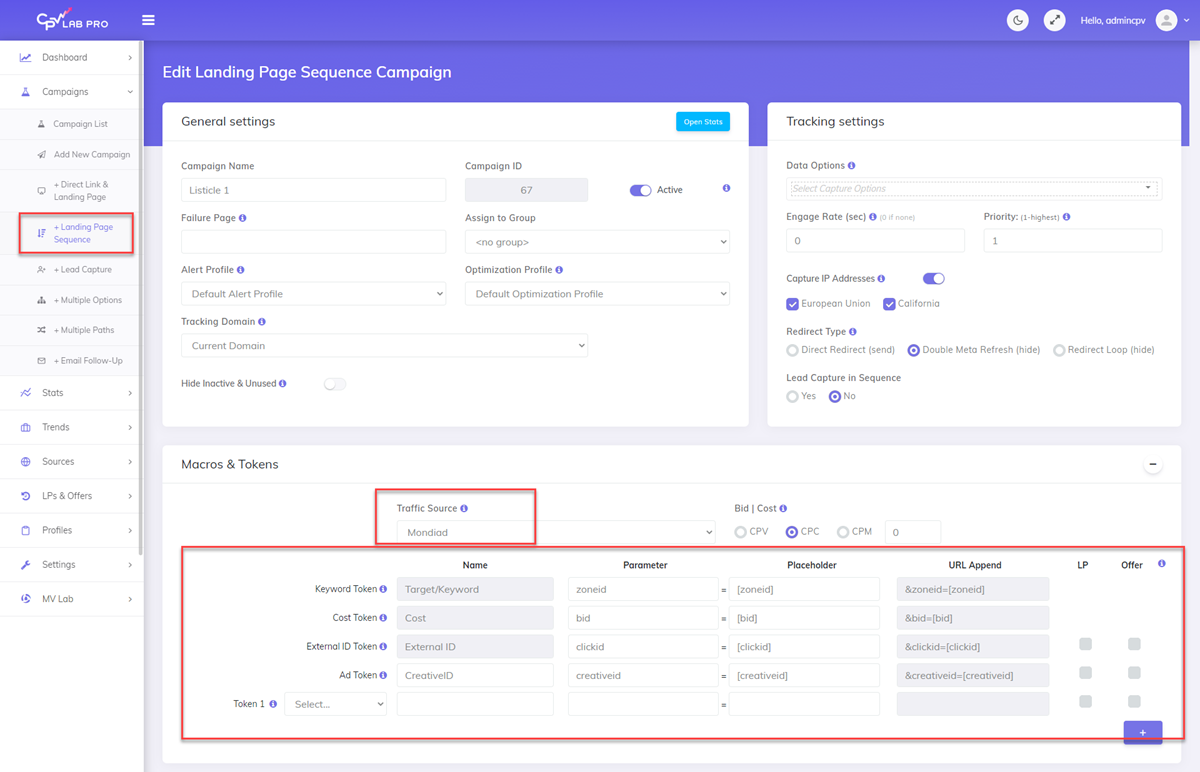
Task: Toggle dark mode from the top bar
Action: pos(1017,20)
